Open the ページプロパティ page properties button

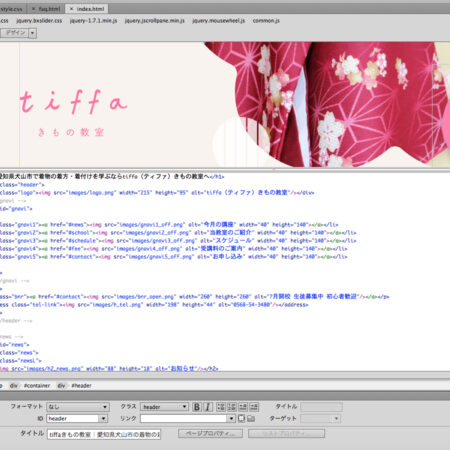click(x=210, y=433)
